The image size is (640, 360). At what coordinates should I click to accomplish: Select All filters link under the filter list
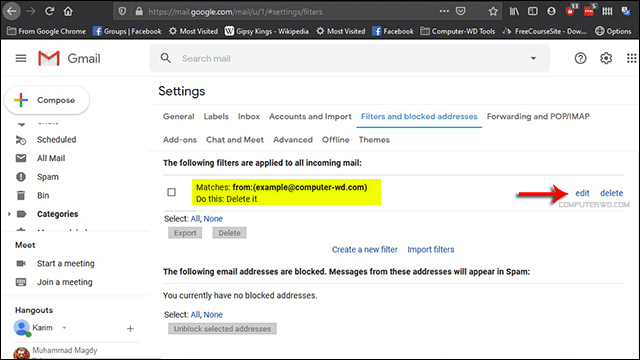(x=195, y=219)
